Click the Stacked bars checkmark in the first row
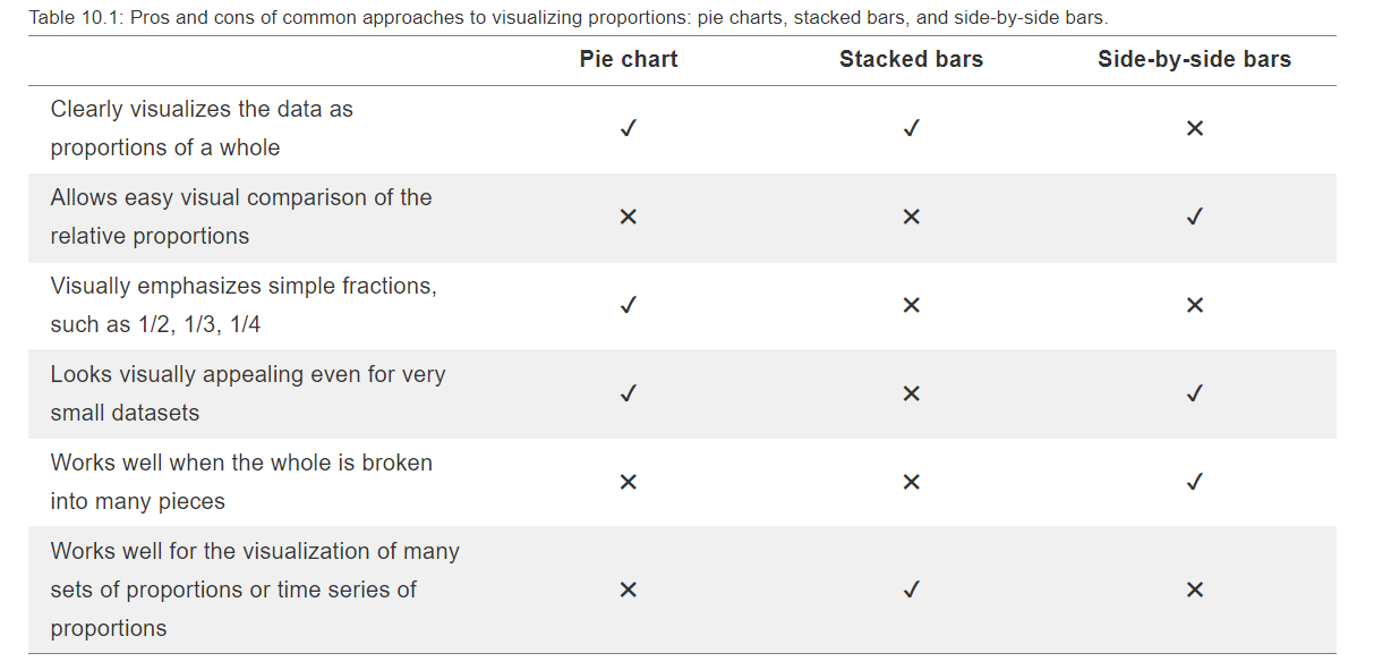Viewport: 1374px width, 670px height. 911,128
